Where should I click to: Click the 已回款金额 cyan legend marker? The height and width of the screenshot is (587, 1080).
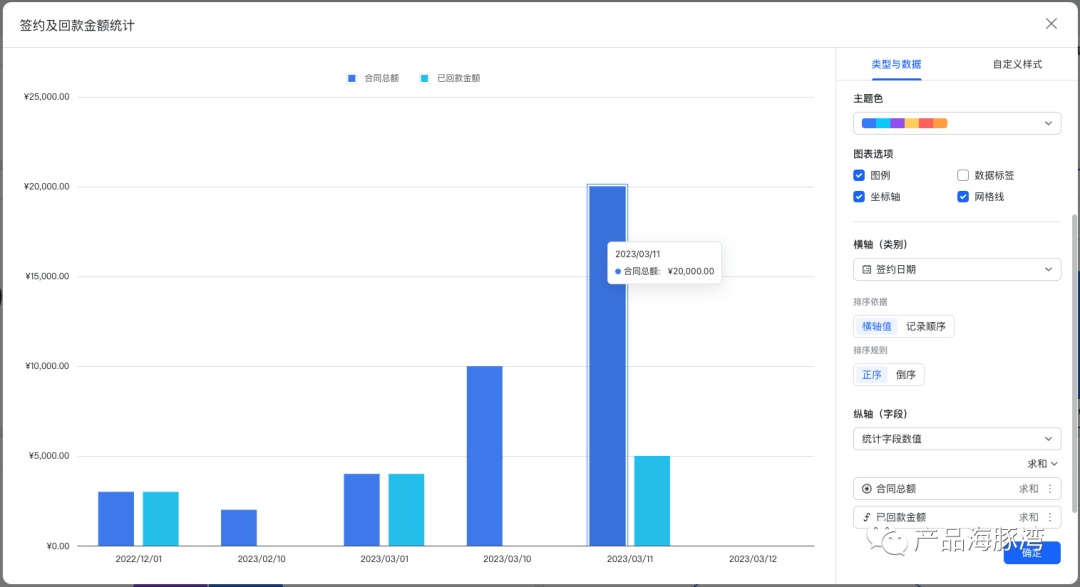tap(425, 78)
